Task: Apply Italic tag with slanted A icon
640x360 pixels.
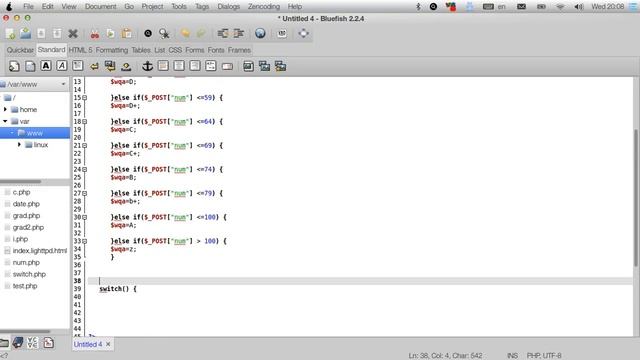Action: click(x=62, y=66)
